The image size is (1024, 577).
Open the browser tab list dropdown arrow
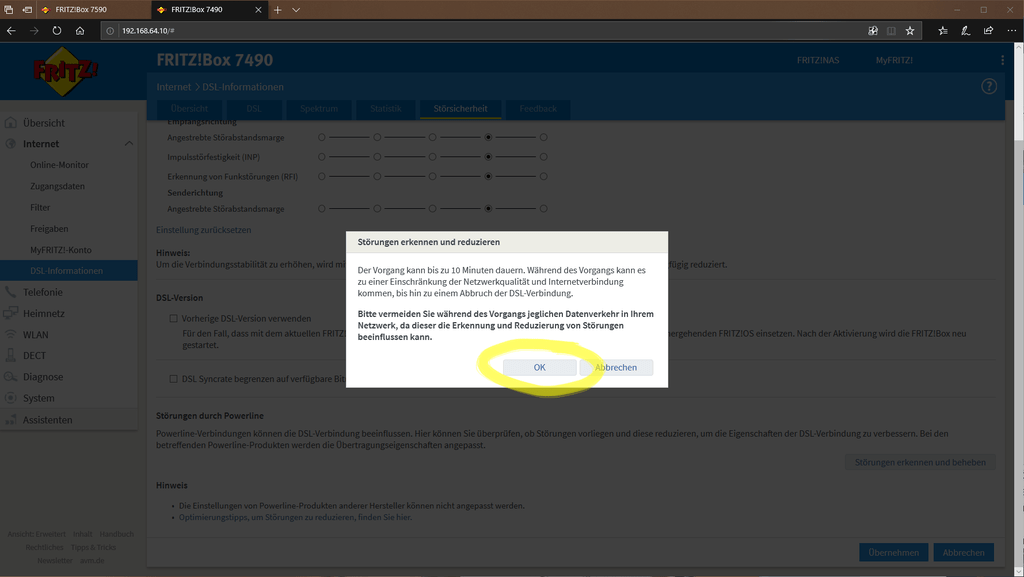[x=296, y=10]
